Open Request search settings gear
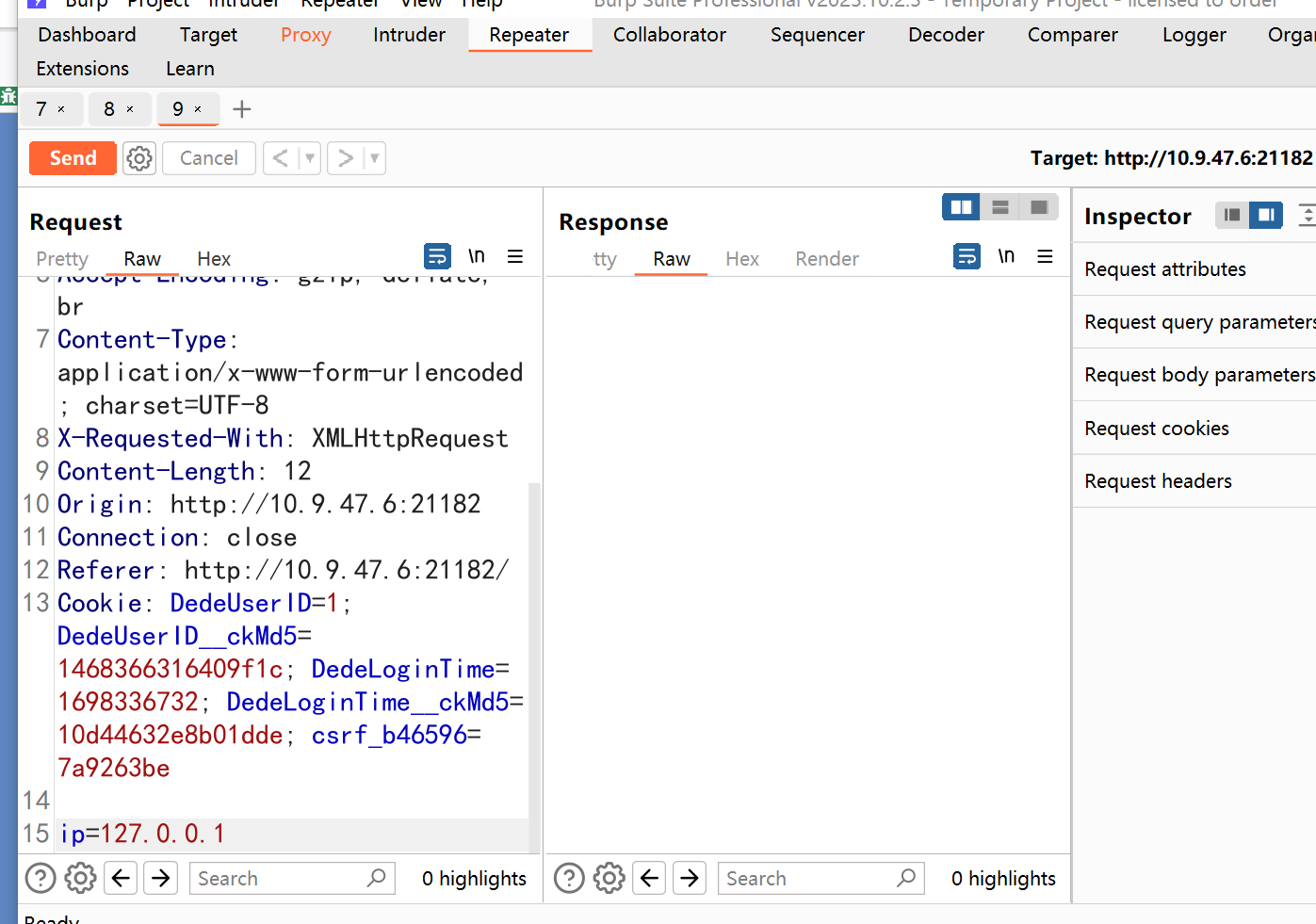This screenshot has width=1316, height=924. 80,878
